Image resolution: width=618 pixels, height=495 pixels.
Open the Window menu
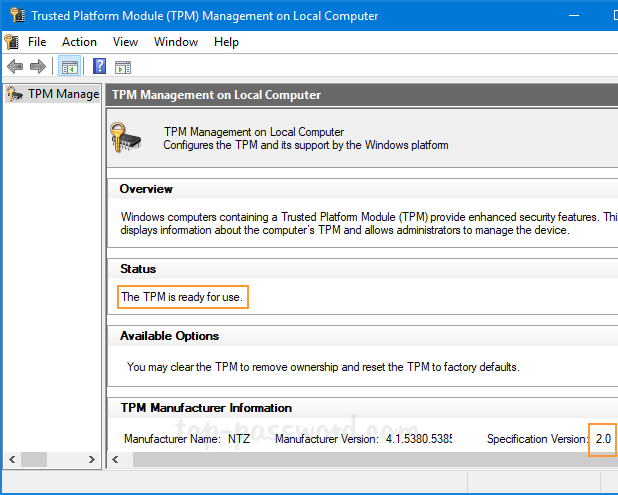coord(176,42)
